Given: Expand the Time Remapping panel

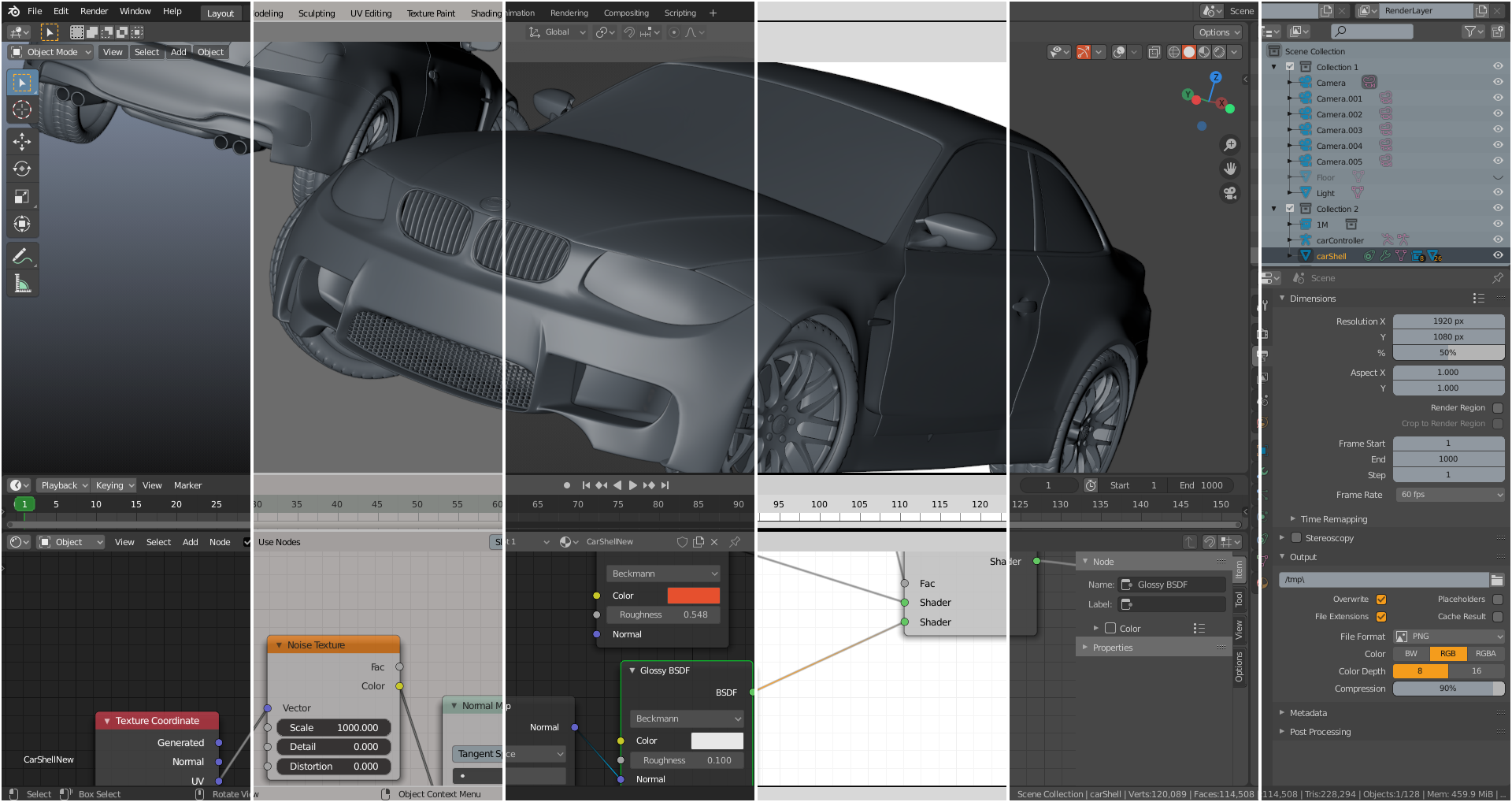Looking at the screenshot, I should pyautogui.click(x=1333, y=519).
